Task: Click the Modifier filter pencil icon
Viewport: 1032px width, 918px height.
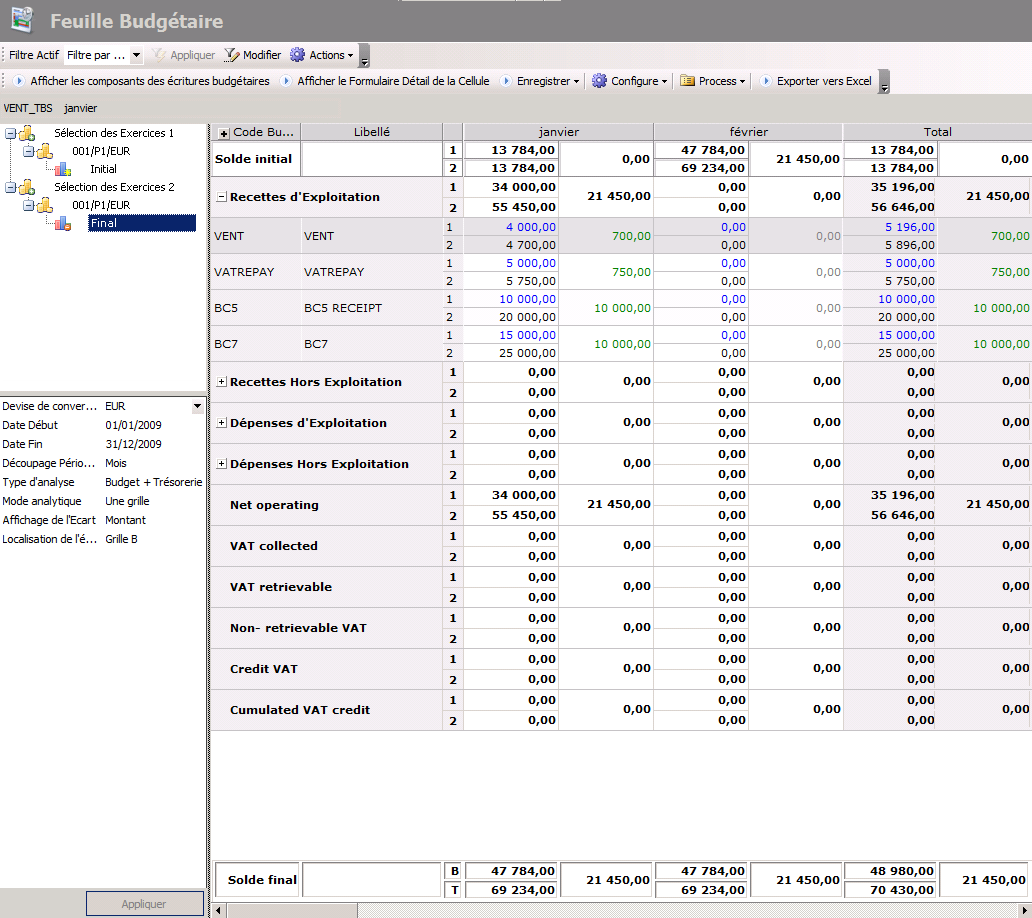Action: (x=232, y=55)
